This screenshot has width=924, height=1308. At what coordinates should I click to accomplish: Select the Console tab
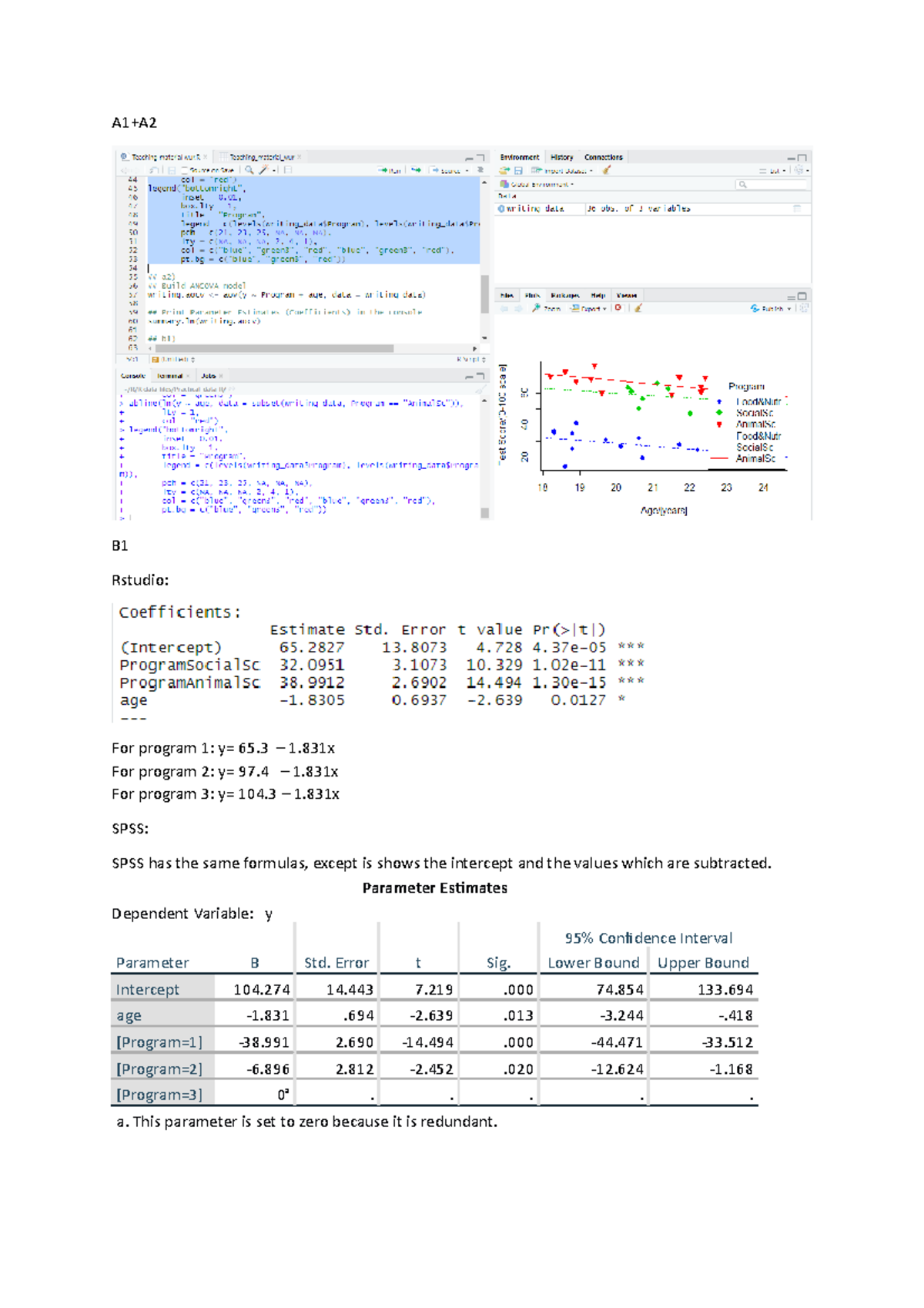point(133,376)
